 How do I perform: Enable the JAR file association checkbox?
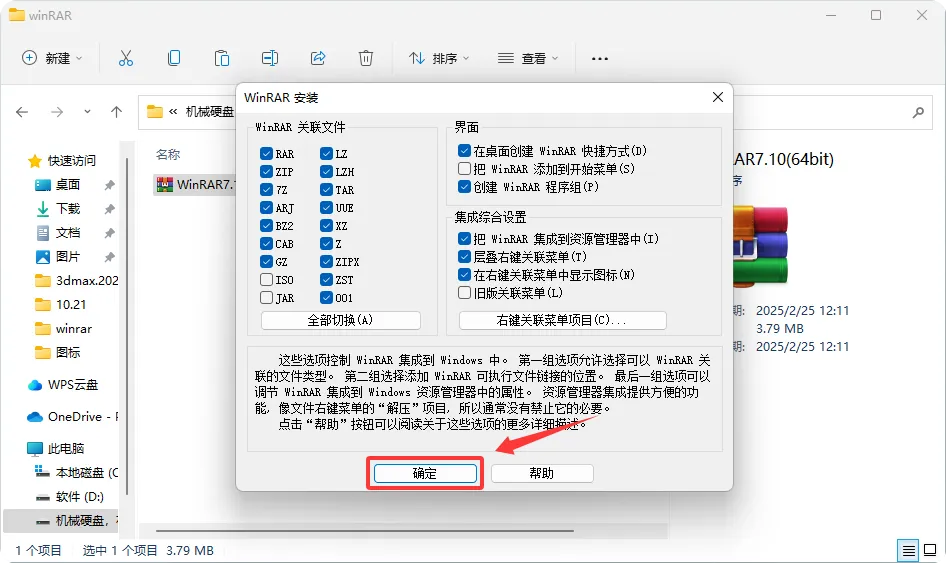pos(266,297)
